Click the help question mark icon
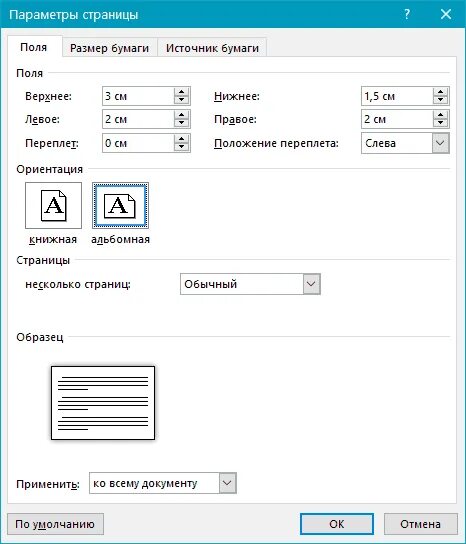Image resolution: width=466 pixels, height=544 pixels. click(407, 14)
